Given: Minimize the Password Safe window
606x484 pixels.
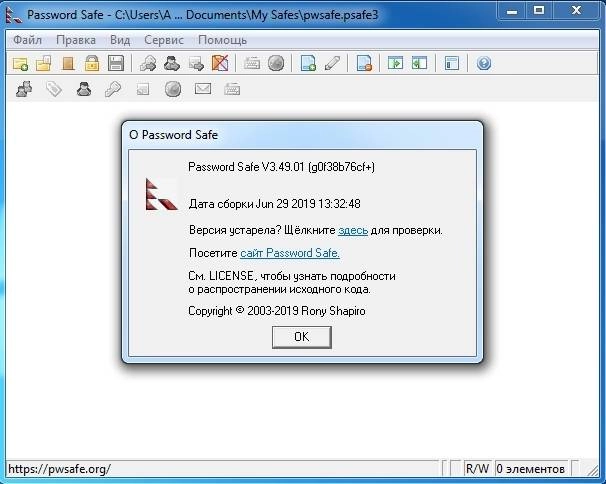Looking at the screenshot, I should coord(512,11).
